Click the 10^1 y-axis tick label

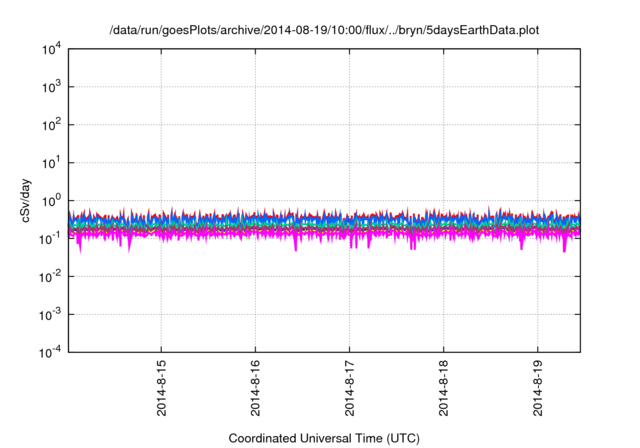pyautogui.click(x=52, y=163)
